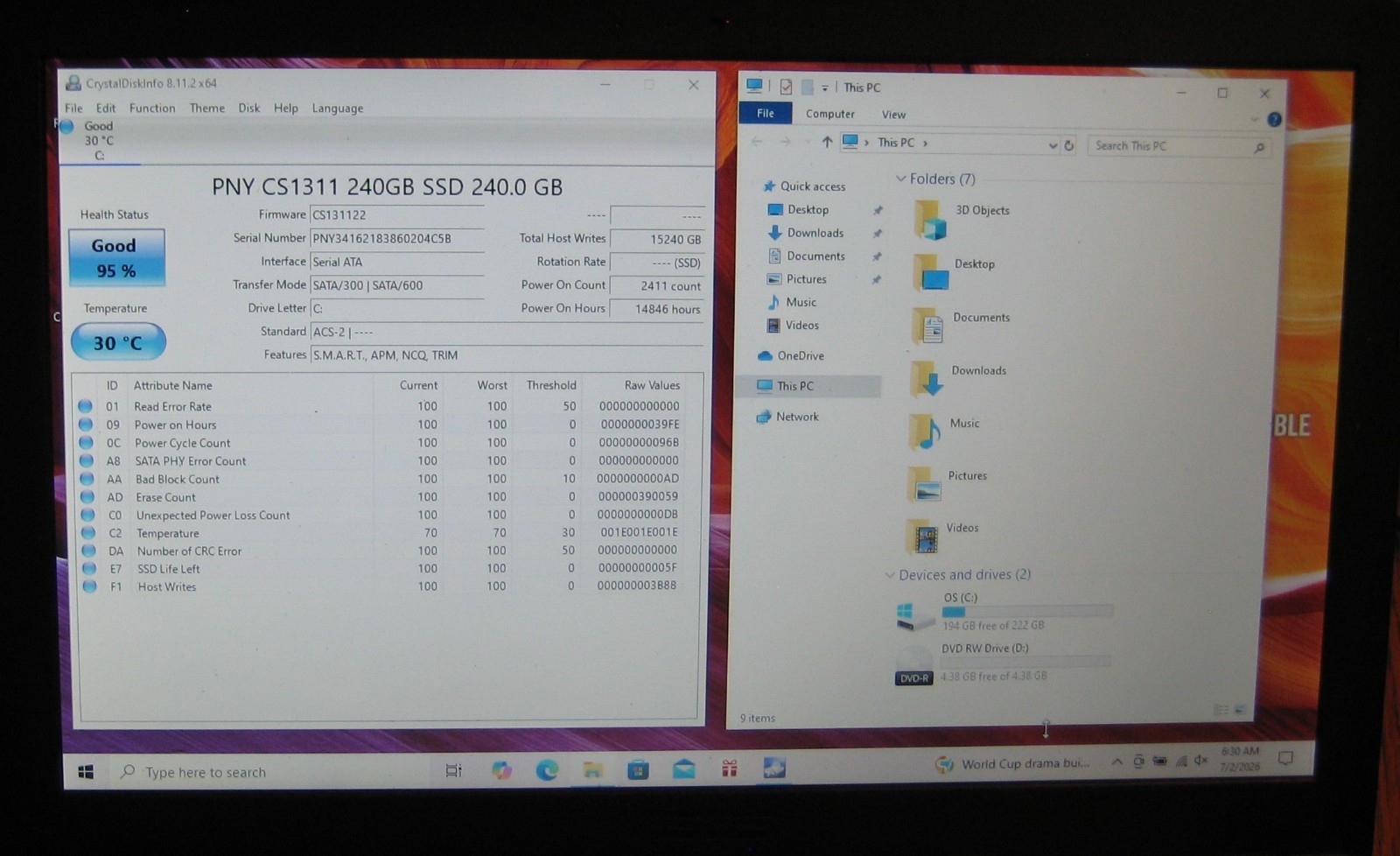The height and width of the screenshot is (856, 1400).
Task: Click the Read Error Rate status circle icon
Action: 86,406
